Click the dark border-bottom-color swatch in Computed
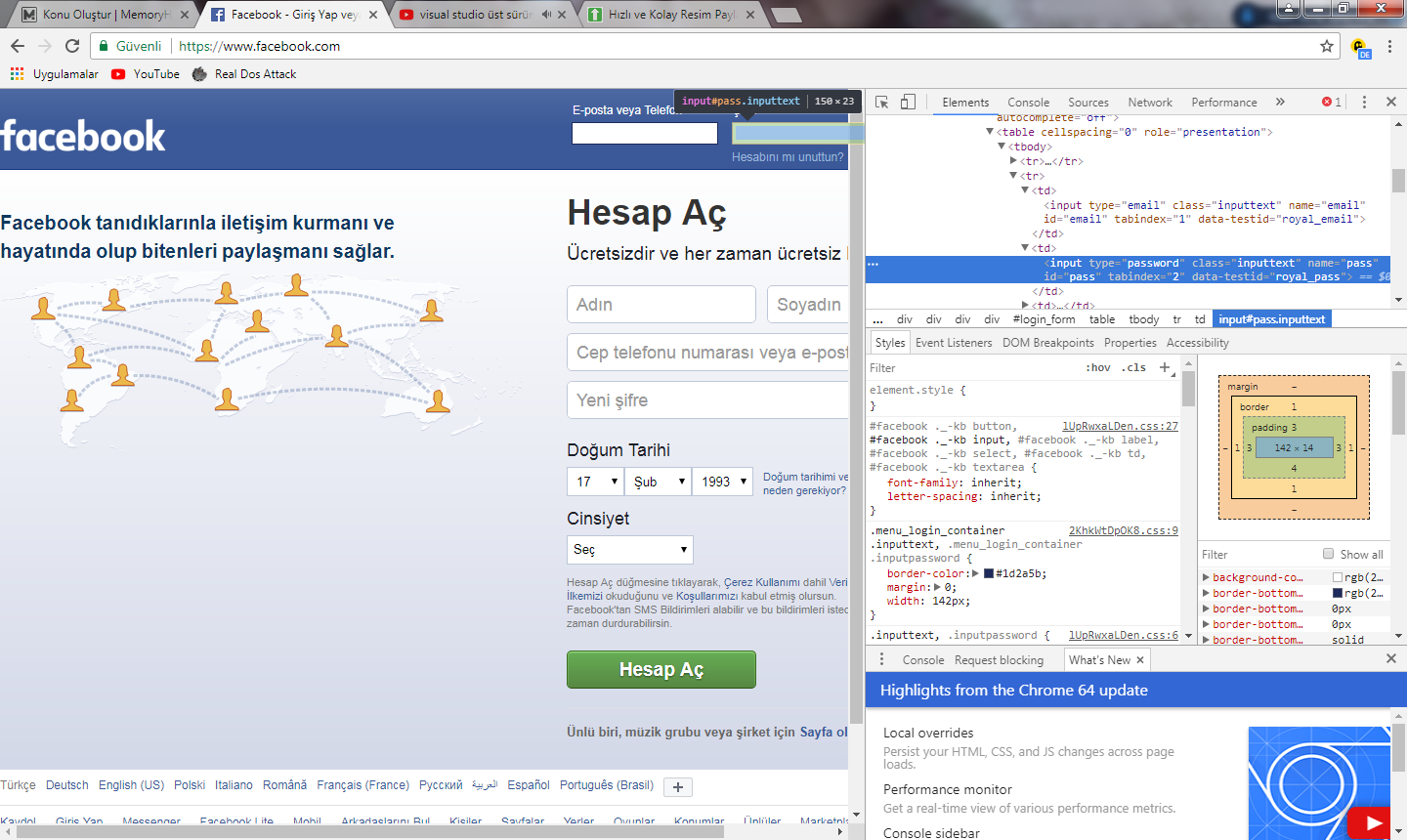Viewport: 1407px width, 840px height. pyautogui.click(x=1338, y=593)
